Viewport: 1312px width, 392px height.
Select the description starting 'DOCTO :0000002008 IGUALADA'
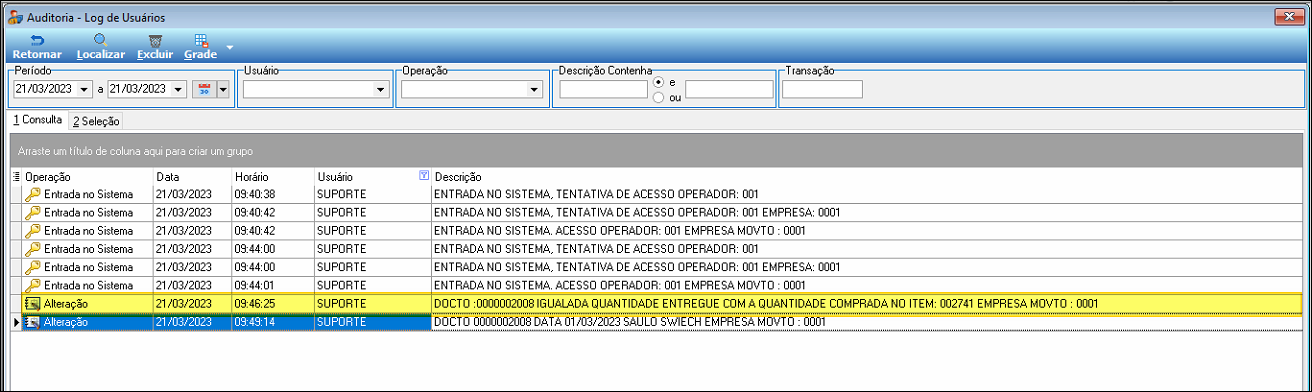pos(866,303)
